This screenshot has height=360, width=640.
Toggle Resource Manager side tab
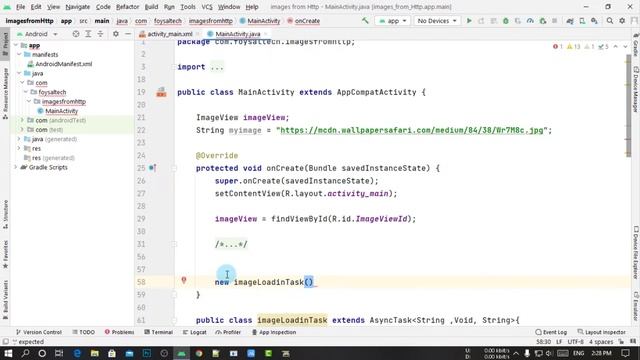[5, 93]
